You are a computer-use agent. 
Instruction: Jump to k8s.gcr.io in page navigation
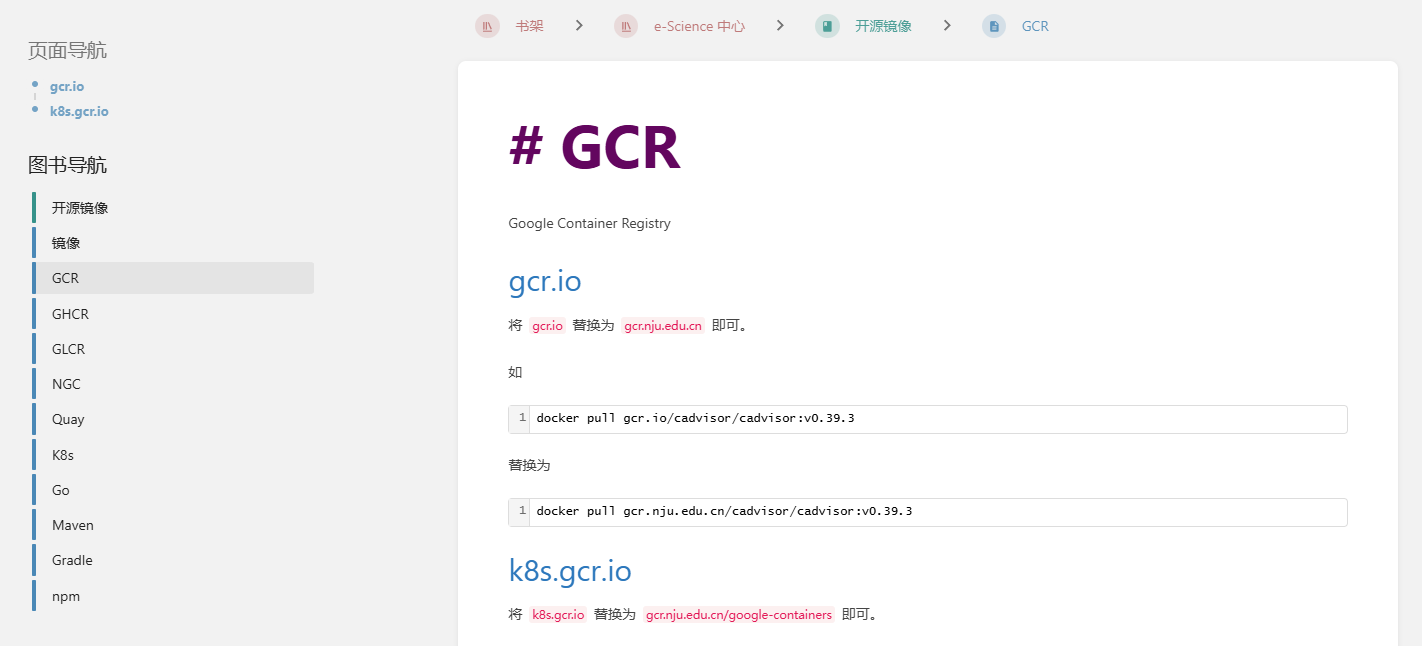point(79,112)
